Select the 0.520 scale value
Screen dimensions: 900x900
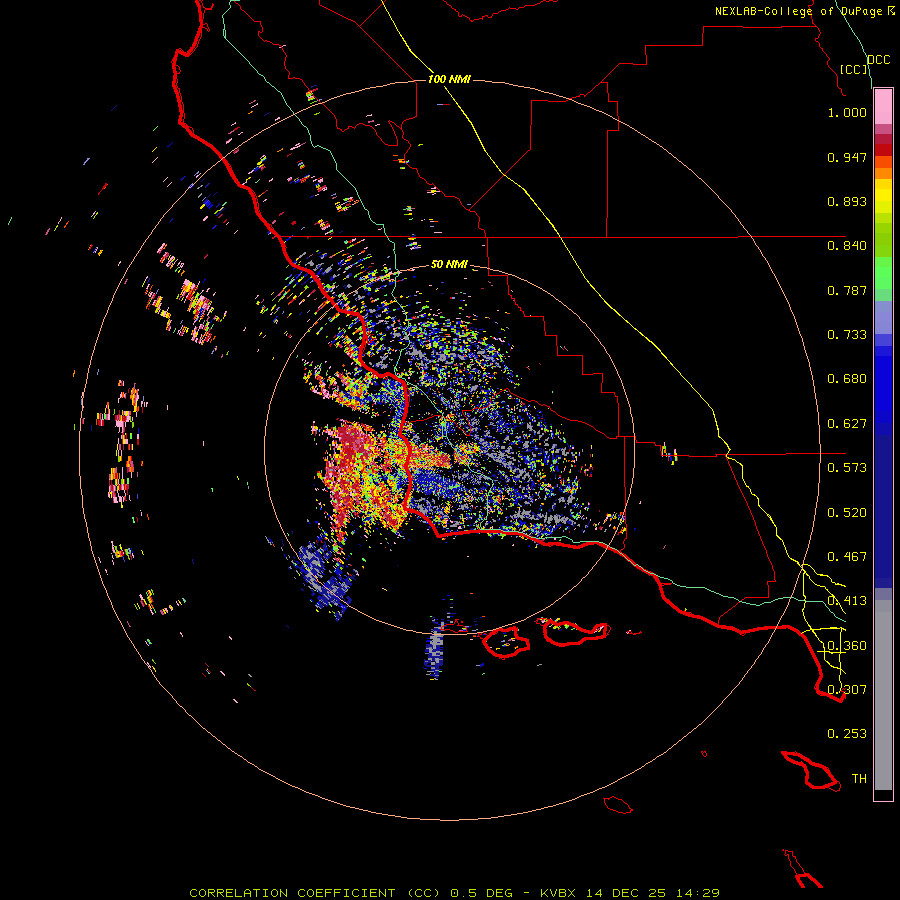847,513
